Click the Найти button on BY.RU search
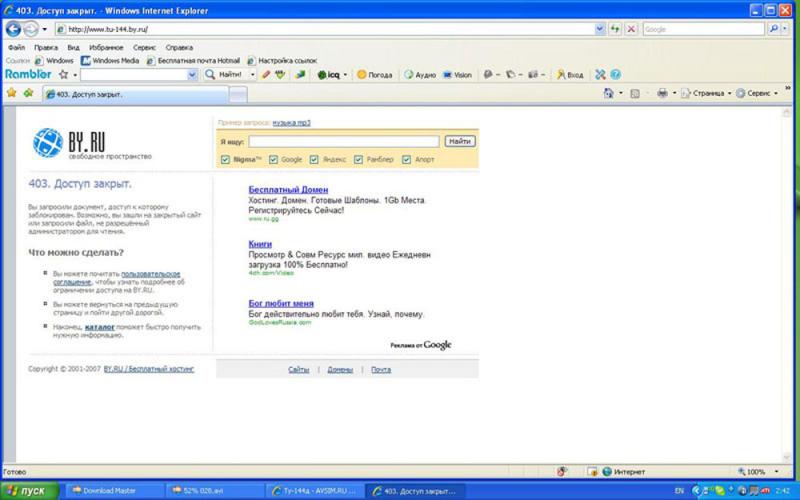This screenshot has width=800, height=500. pyautogui.click(x=460, y=141)
